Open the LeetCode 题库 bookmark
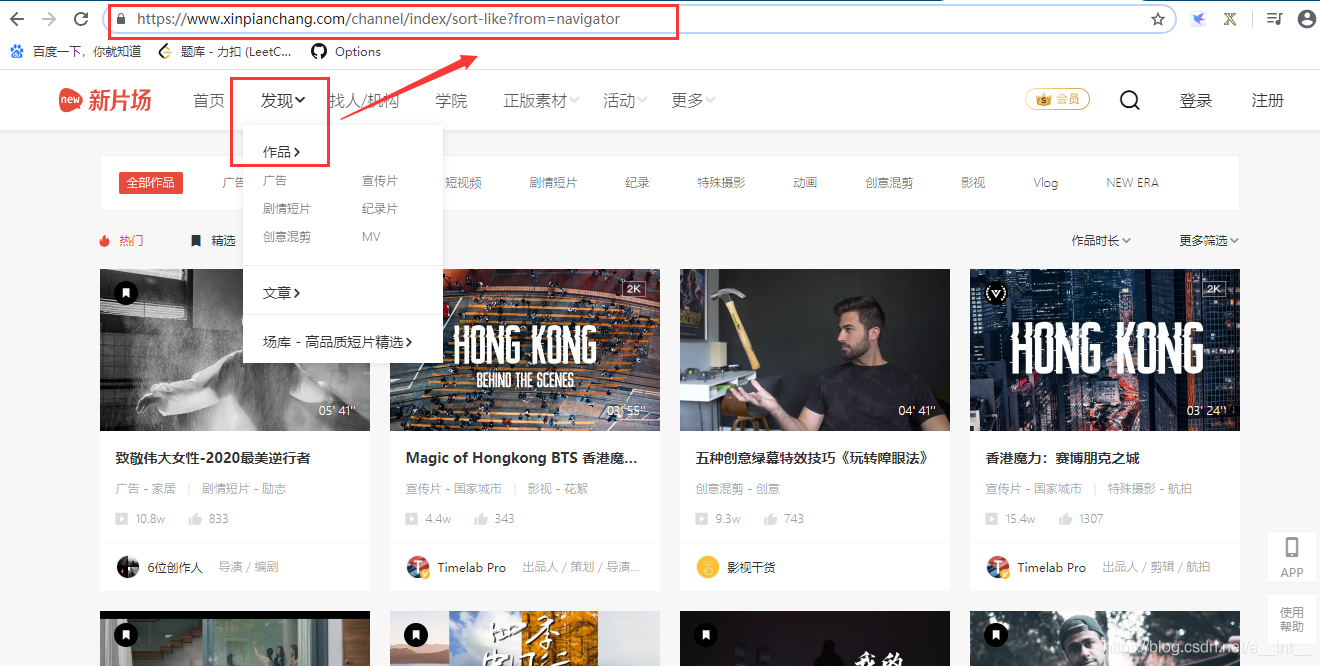 [226, 51]
